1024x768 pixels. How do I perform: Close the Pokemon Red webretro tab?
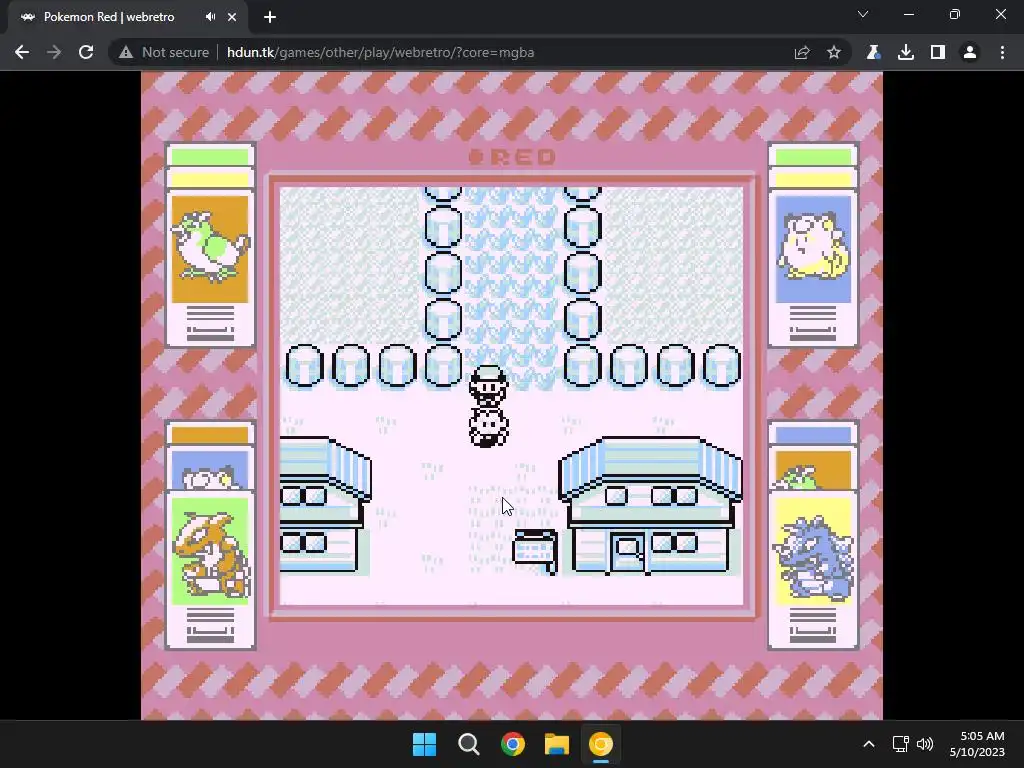[232, 17]
